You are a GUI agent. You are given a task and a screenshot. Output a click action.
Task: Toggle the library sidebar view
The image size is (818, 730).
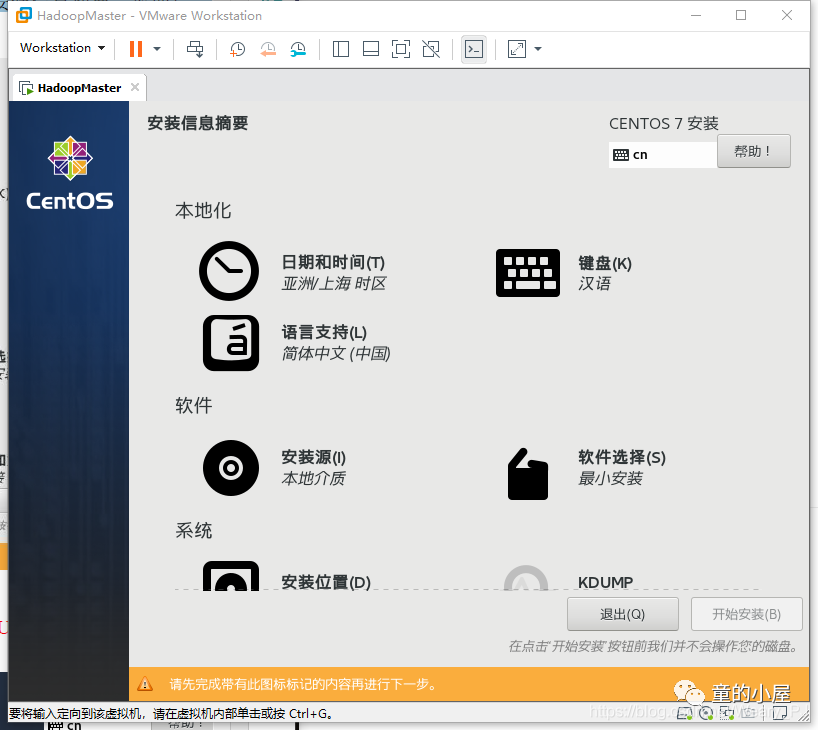pyautogui.click(x=341, y=49)
